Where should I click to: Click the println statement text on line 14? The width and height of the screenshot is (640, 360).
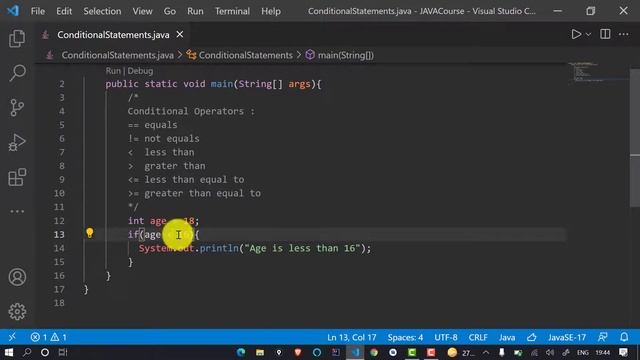click(x=255, y=248)
